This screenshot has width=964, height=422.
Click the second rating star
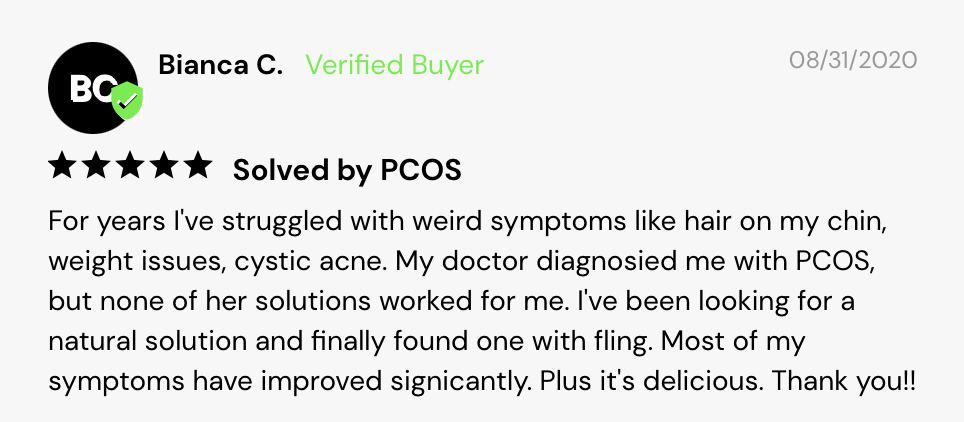96,167
